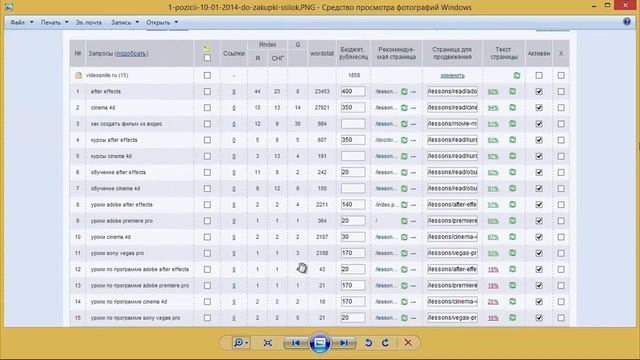The image size is (640, 360).
Task: Click the Ссылки column header
Action: (x=234, y=53)
